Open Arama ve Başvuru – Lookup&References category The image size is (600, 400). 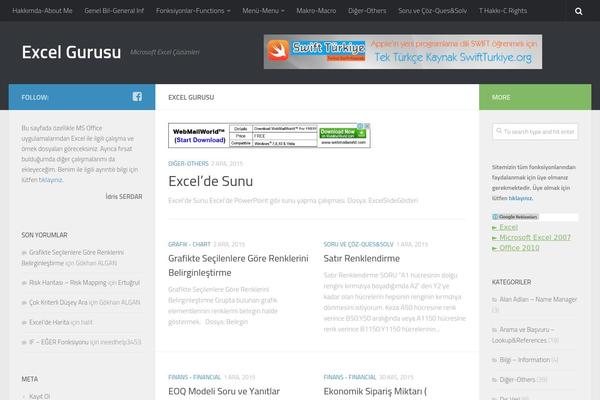[523, 335]
